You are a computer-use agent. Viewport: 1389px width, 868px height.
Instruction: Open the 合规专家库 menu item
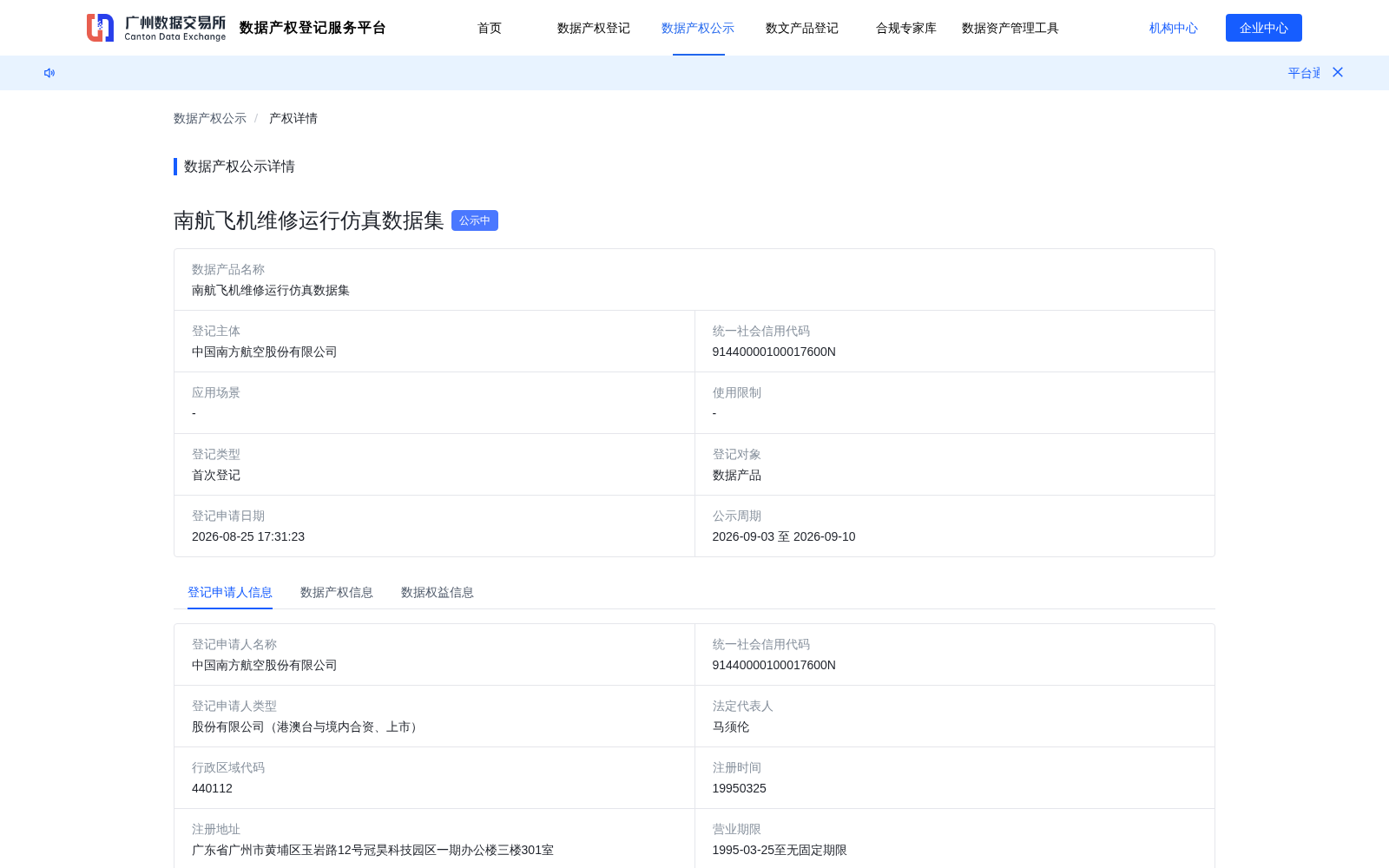coord(906,28)
